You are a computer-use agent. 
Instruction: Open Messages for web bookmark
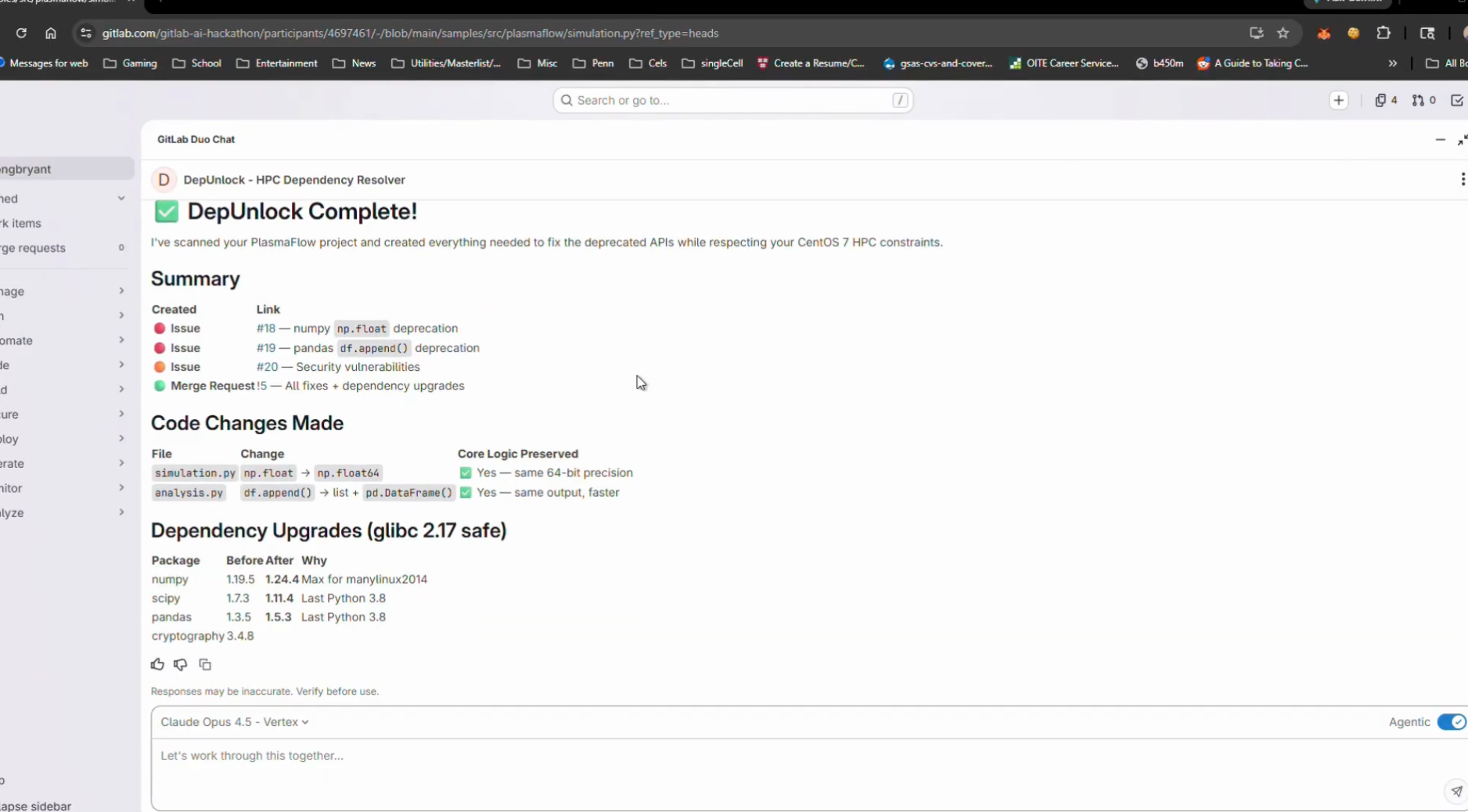pos(45,63)
